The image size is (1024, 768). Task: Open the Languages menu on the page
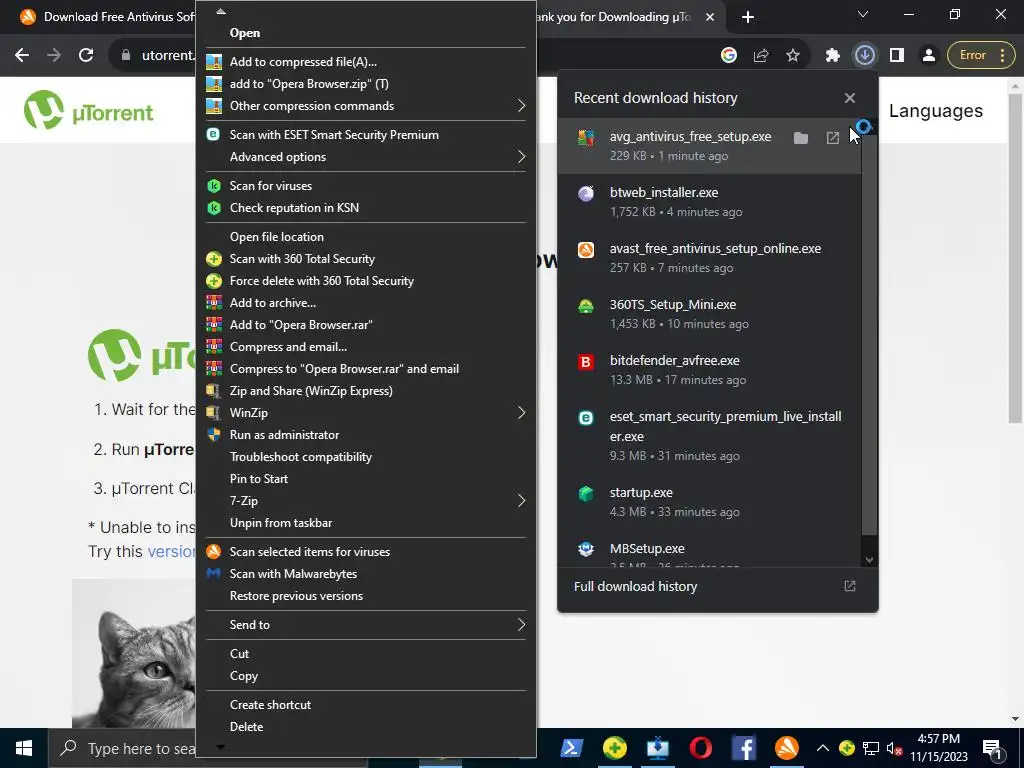click(x=935, y=111)
